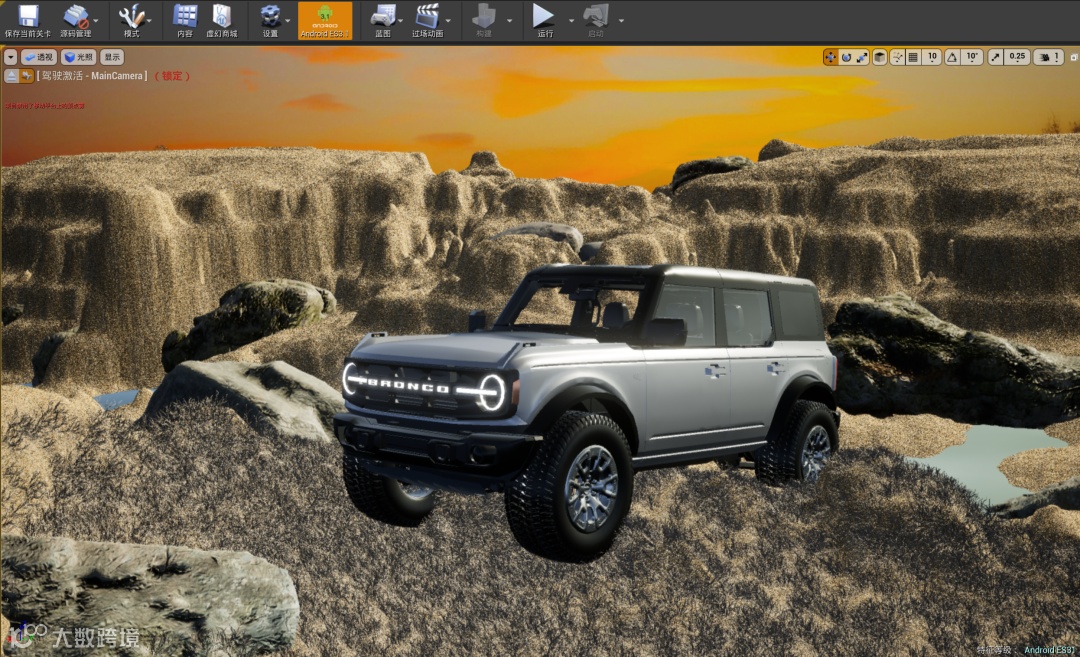Toggle the piloted camera view icon
Viewport: 1080px width, 657px height.
click(x=26, y=76)
